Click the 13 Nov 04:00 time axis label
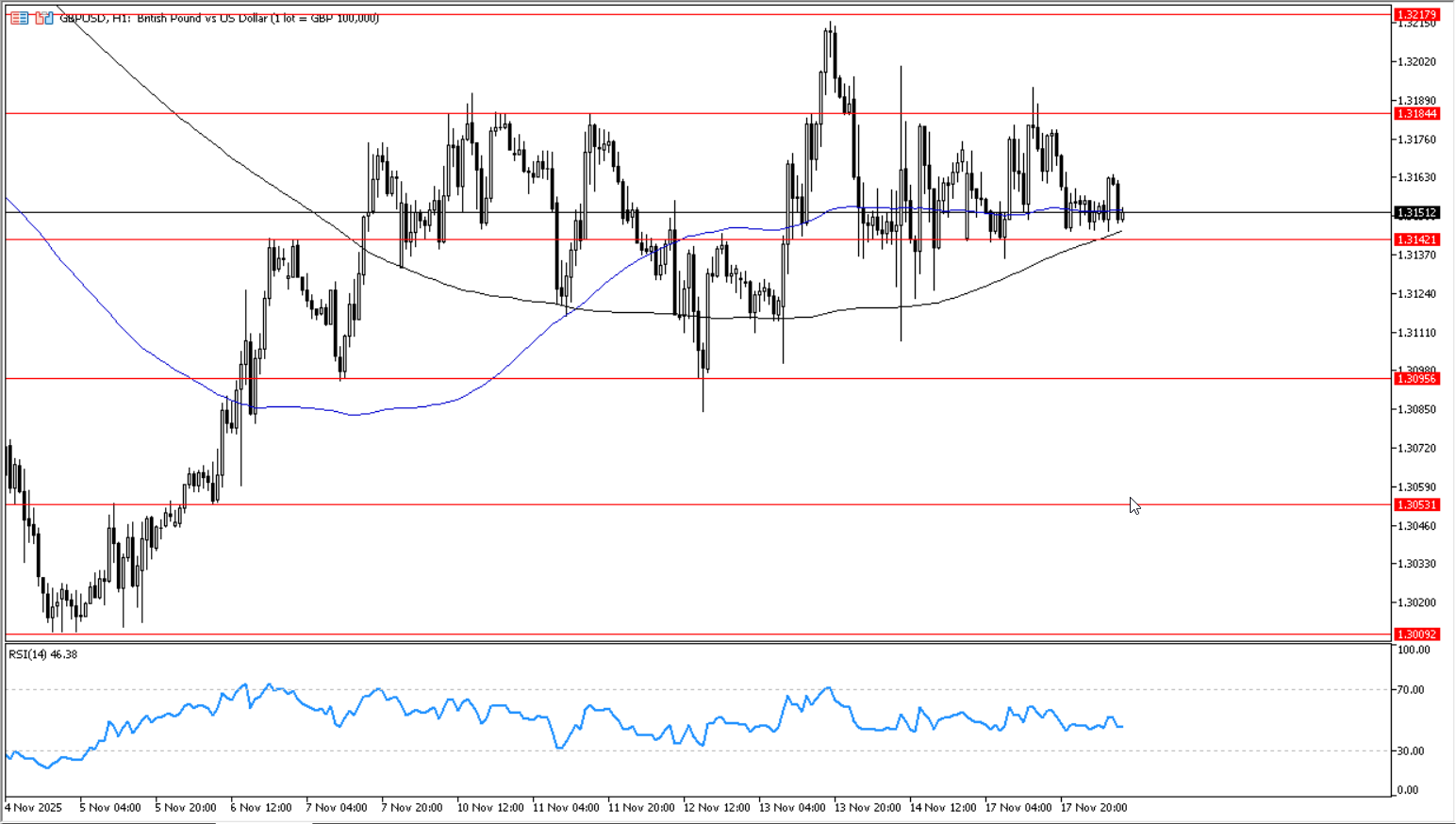 (791, 808)
